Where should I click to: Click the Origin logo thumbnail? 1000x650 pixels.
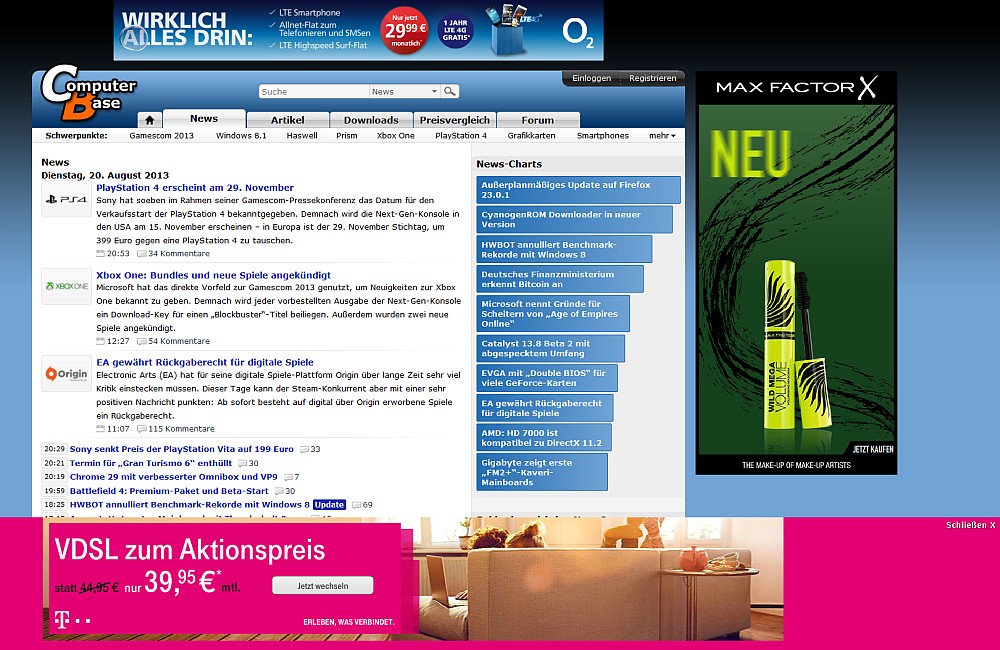tap(66, 374)
